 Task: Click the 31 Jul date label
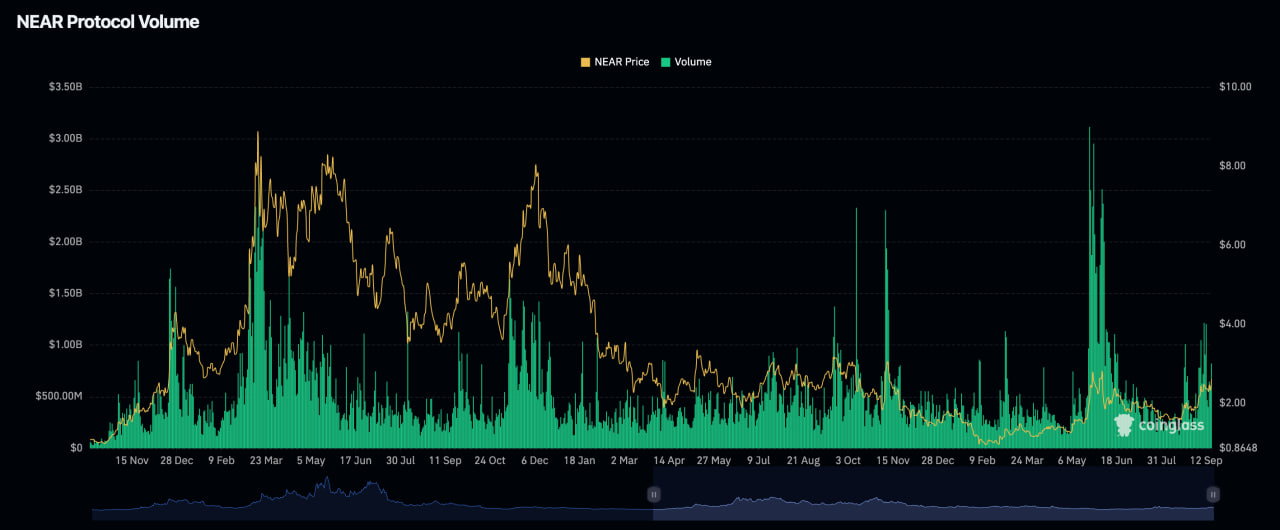click(x=1160, y=461)
